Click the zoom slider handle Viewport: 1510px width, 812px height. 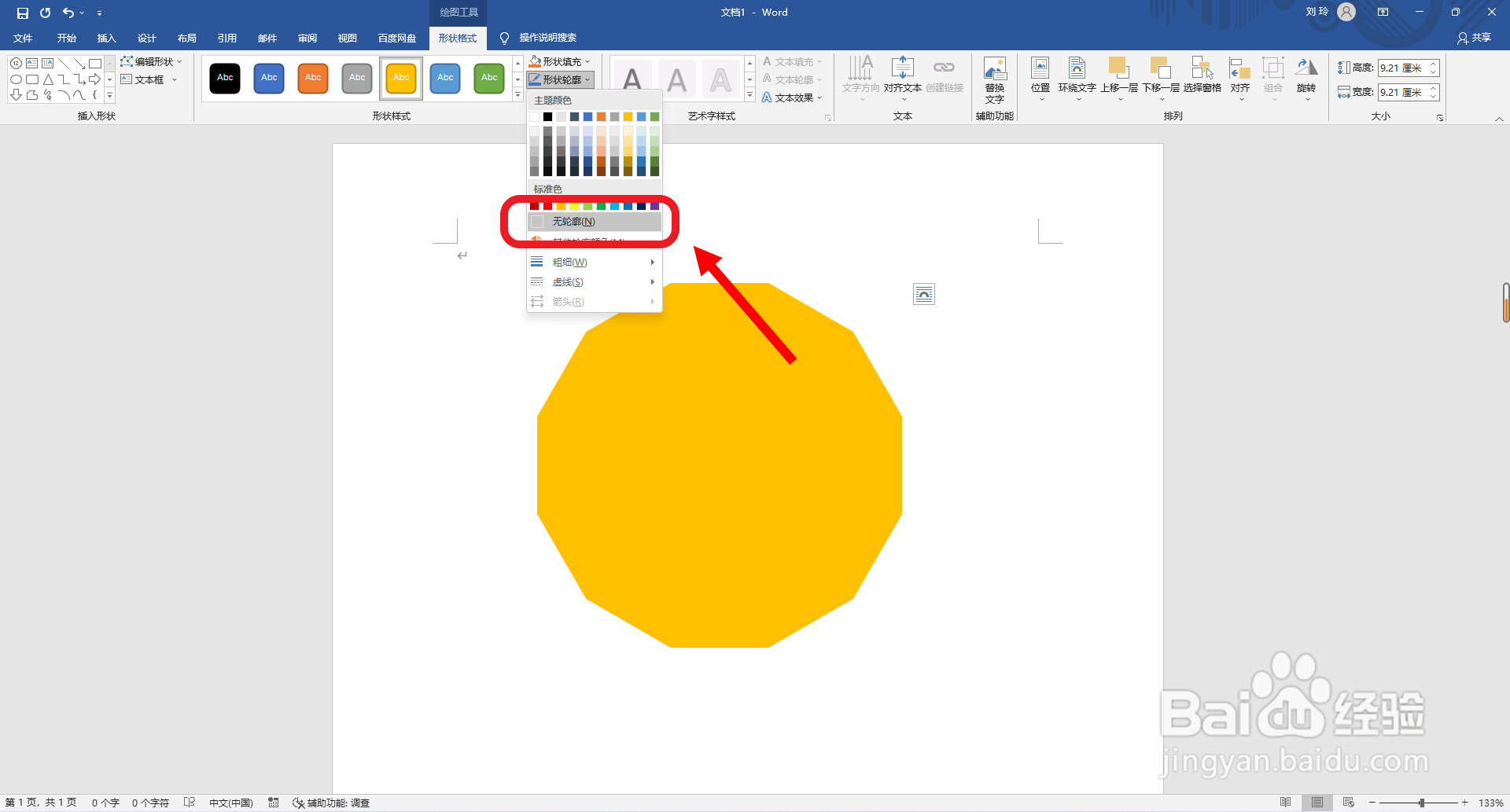(x=1422, y=803)
